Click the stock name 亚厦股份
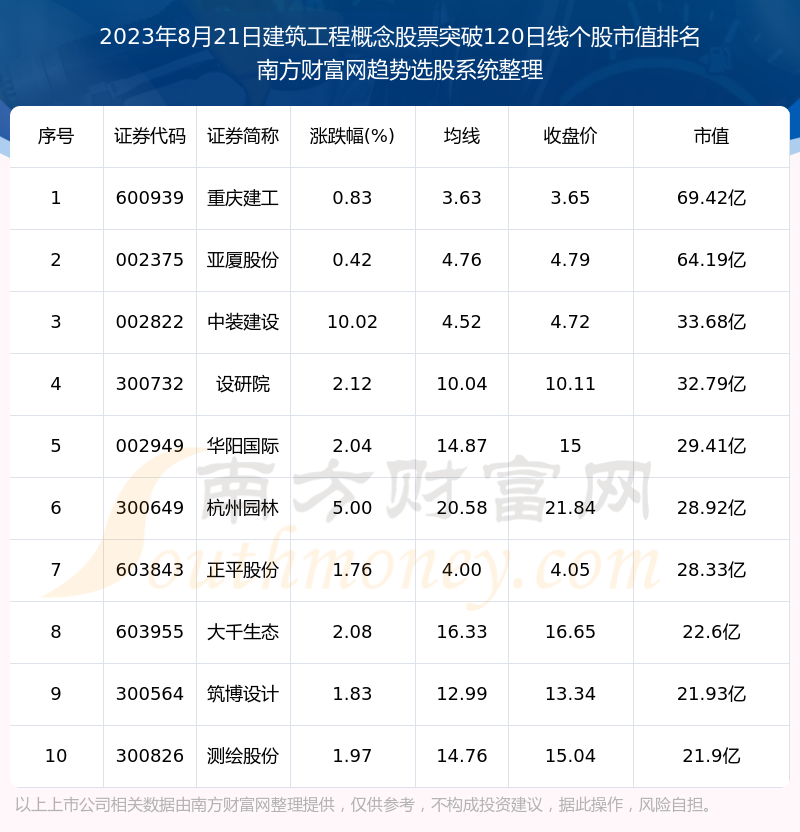The image size is (800, 832). click(243, 260)
